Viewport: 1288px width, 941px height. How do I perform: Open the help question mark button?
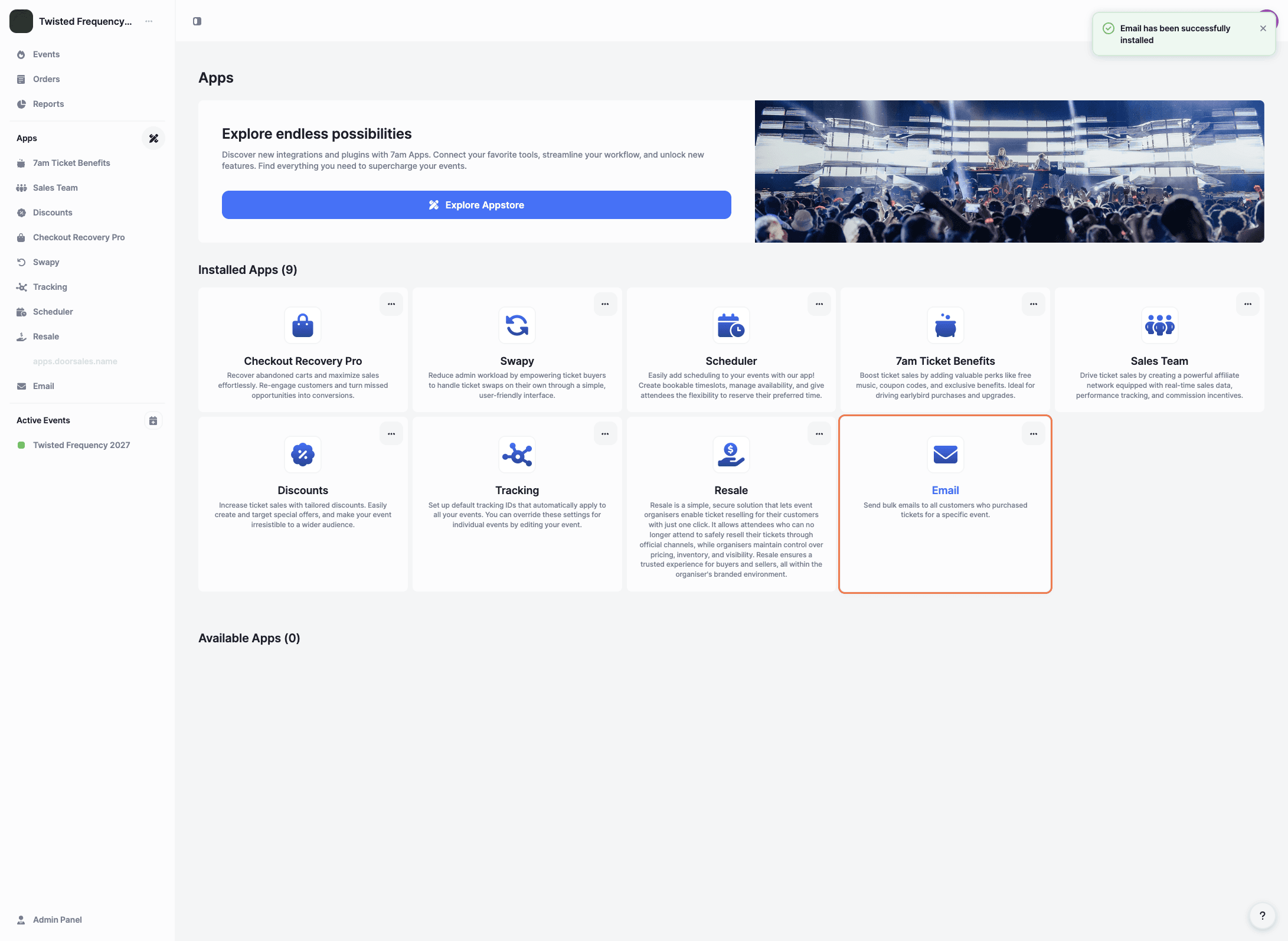click(1262, 916)
